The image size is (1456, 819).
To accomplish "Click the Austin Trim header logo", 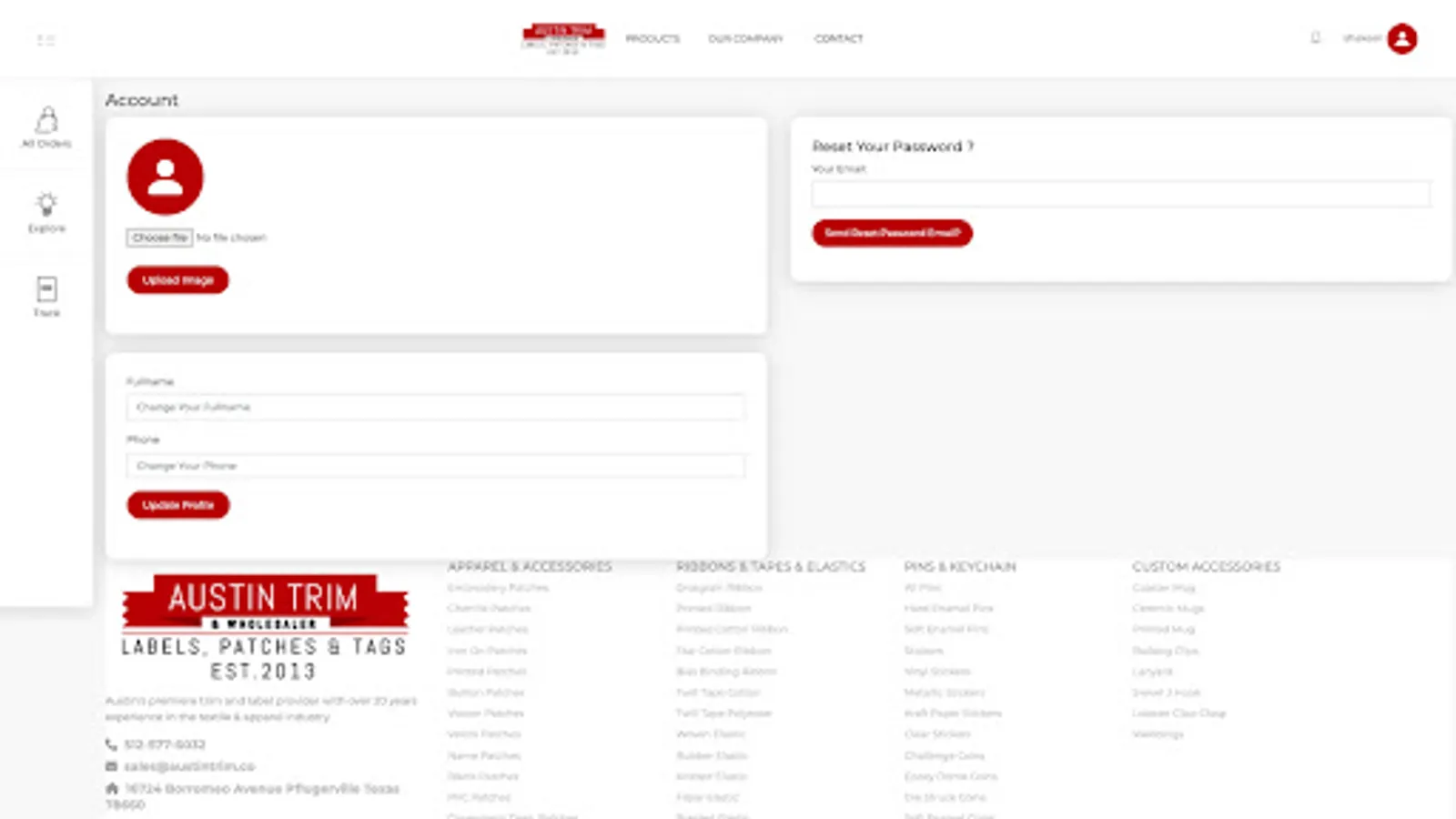I will tap(563, 38).
